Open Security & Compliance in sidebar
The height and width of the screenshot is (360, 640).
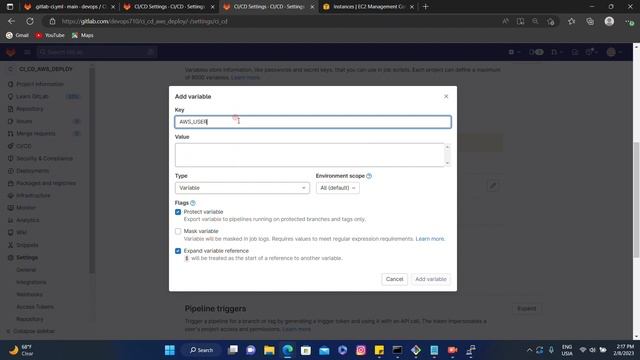tap(44, 158)
